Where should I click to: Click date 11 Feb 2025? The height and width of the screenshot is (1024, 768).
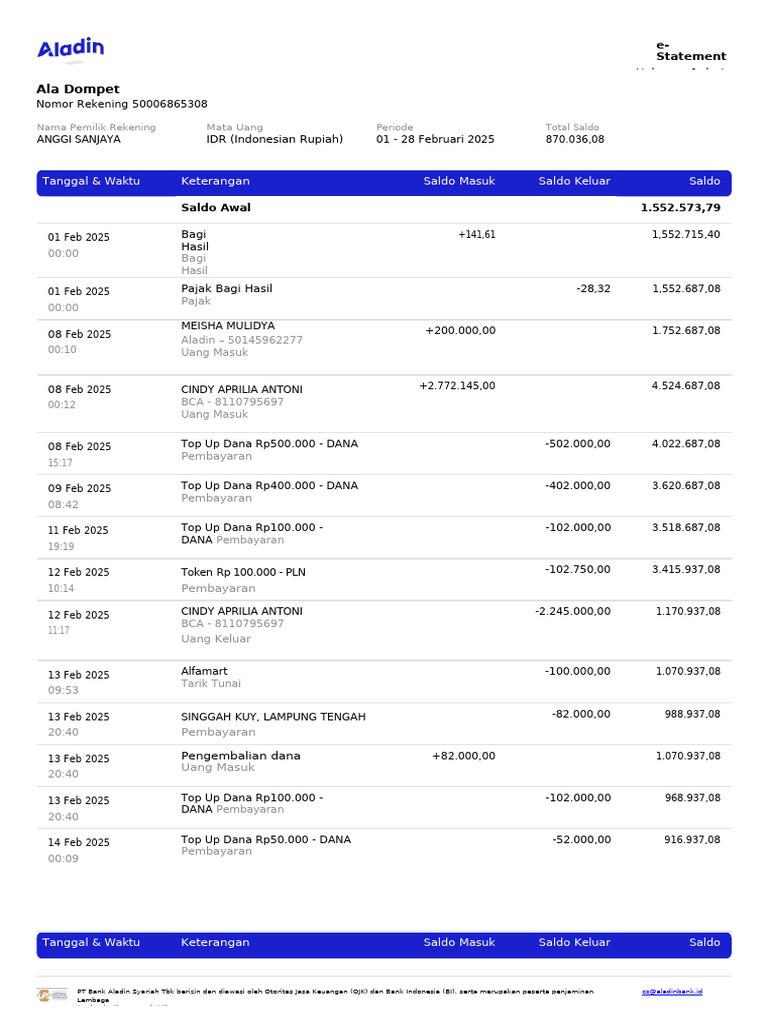coord(78,530)
